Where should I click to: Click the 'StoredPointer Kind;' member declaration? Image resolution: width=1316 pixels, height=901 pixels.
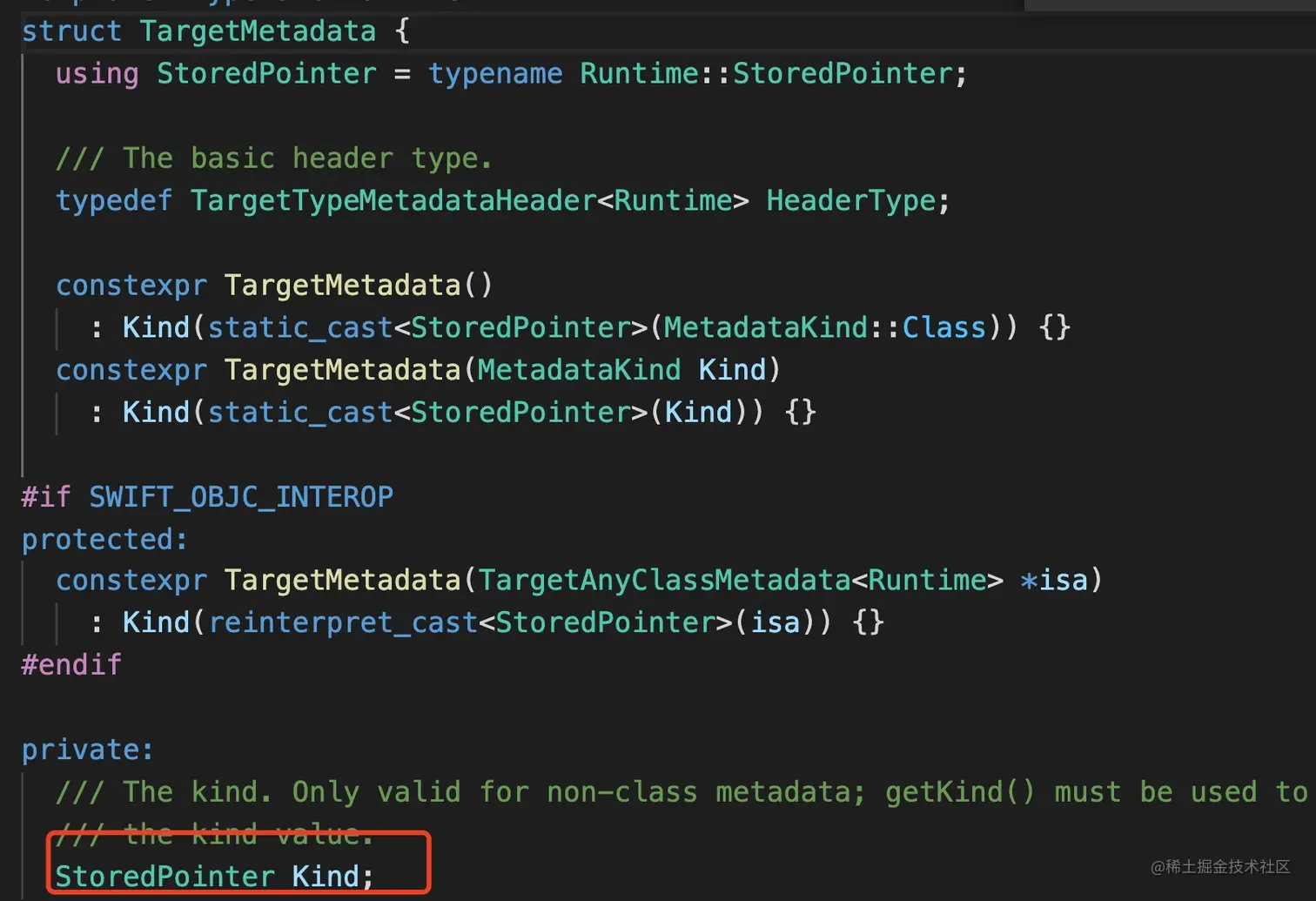pyautogui.click(x=214, y=877)
